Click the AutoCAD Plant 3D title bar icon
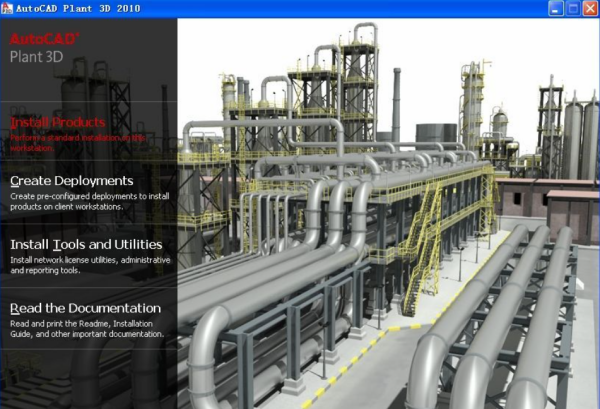 (x=7, y=8)
